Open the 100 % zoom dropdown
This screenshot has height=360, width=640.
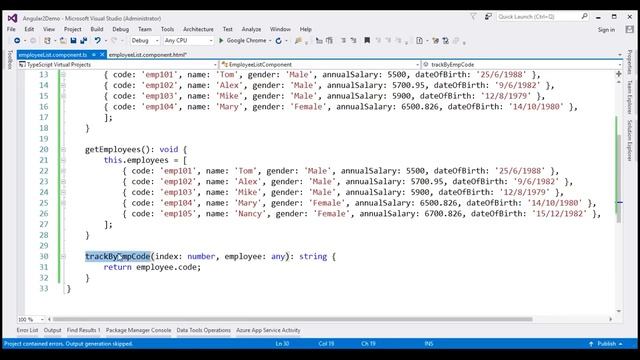click(x=31, y=319)
